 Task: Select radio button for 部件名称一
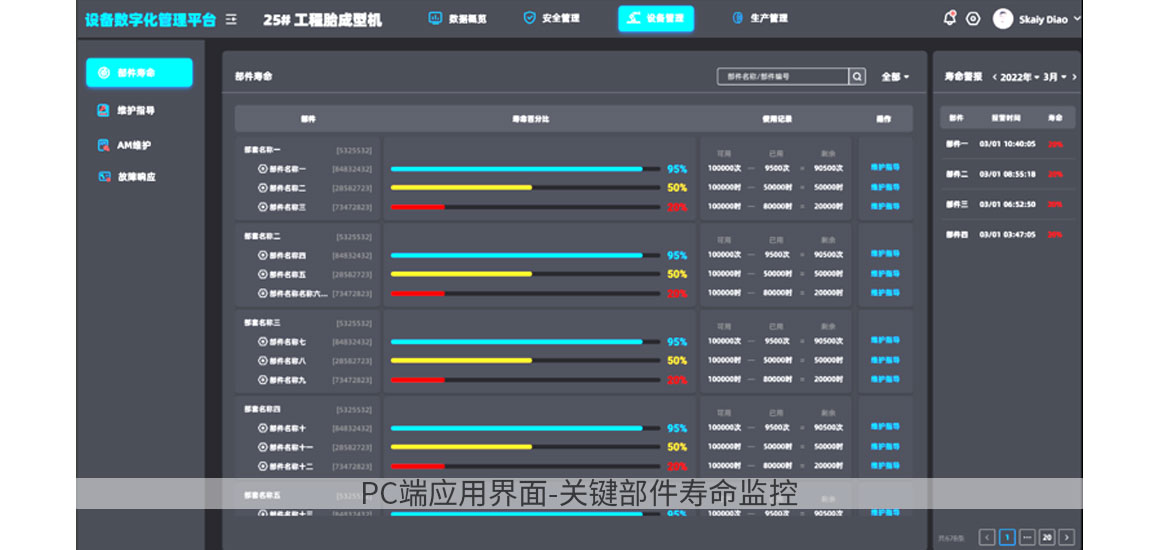[263, 169]
